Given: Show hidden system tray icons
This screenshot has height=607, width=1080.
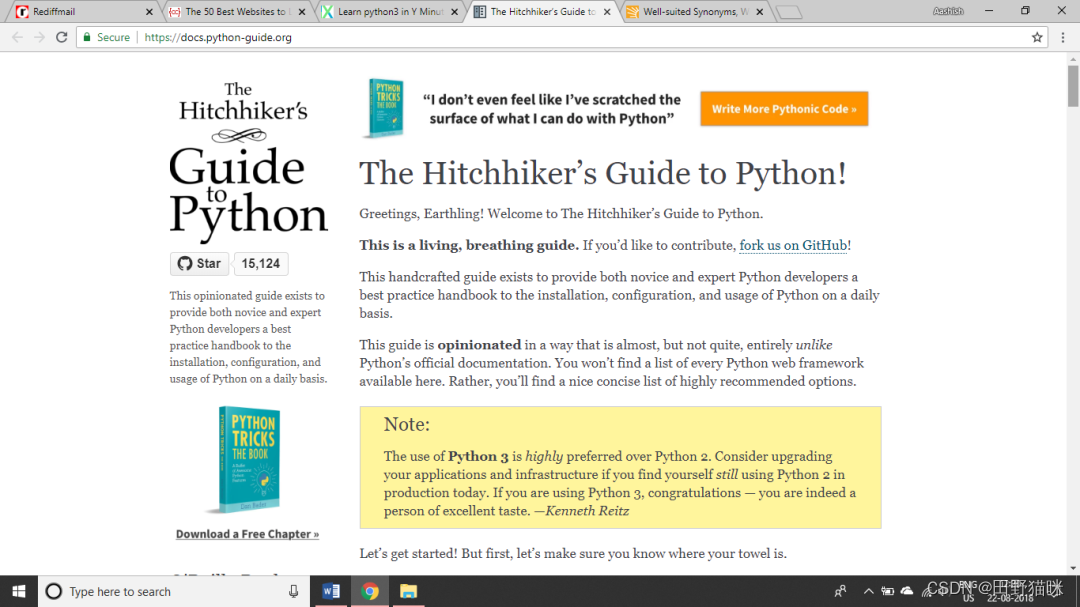Looking at the screenshot, I should click(869, 591).
